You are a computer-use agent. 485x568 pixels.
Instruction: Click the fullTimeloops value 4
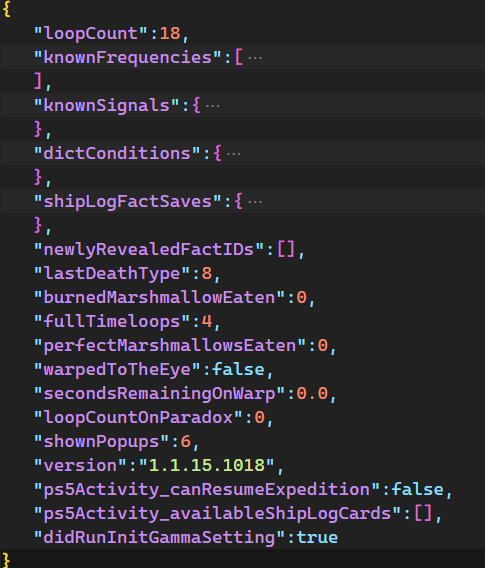tap(207, 322)
